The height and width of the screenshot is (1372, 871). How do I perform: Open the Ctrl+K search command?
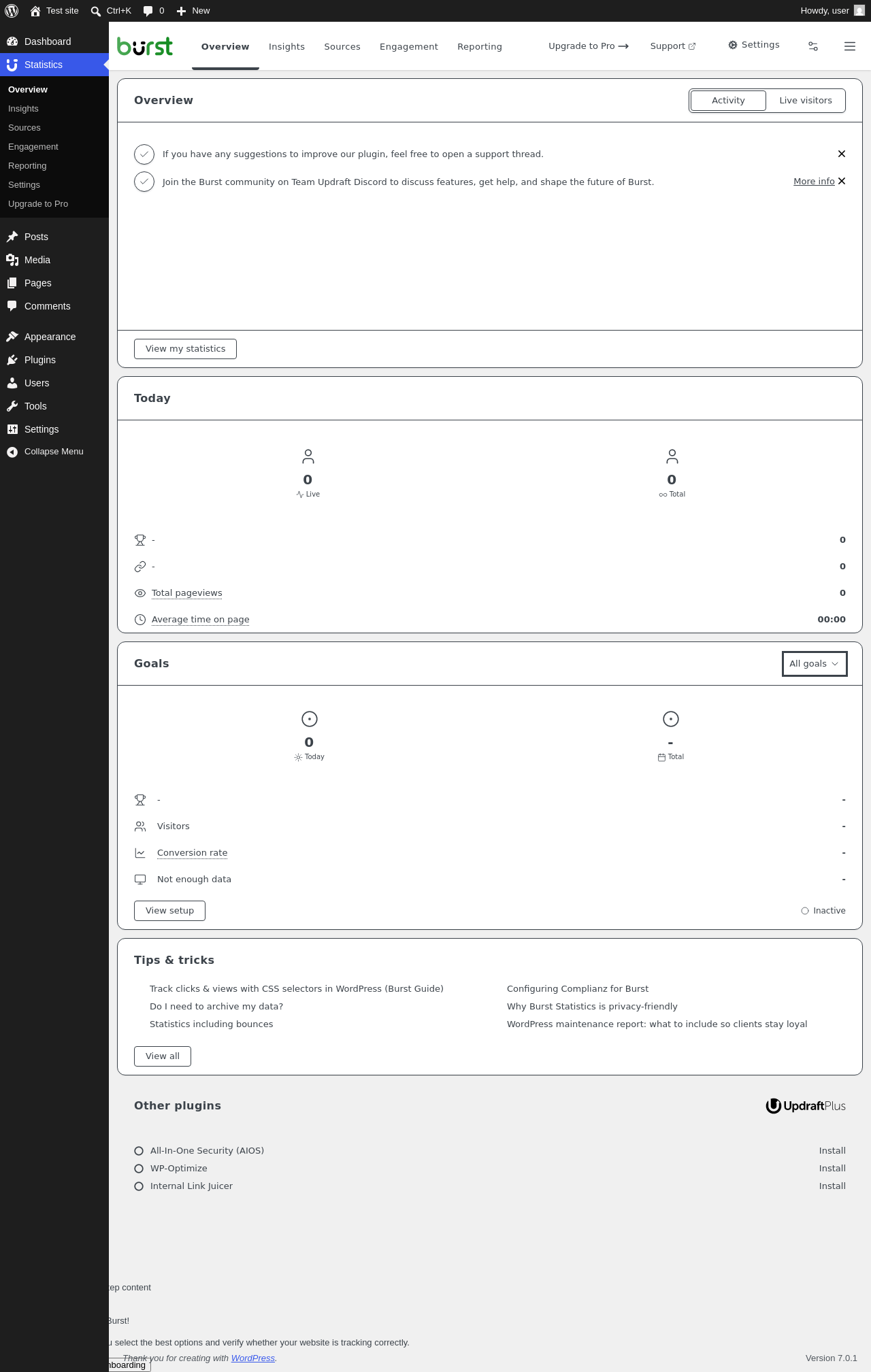(111, 11)
